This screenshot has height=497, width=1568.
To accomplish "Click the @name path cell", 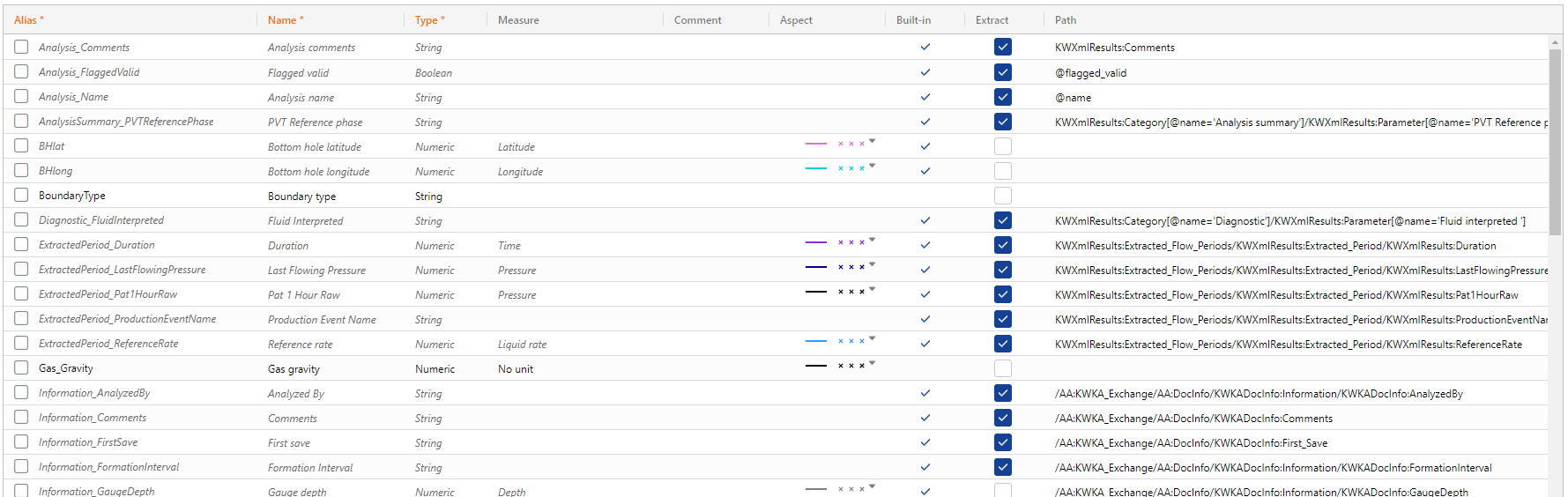I will 1073,97.
